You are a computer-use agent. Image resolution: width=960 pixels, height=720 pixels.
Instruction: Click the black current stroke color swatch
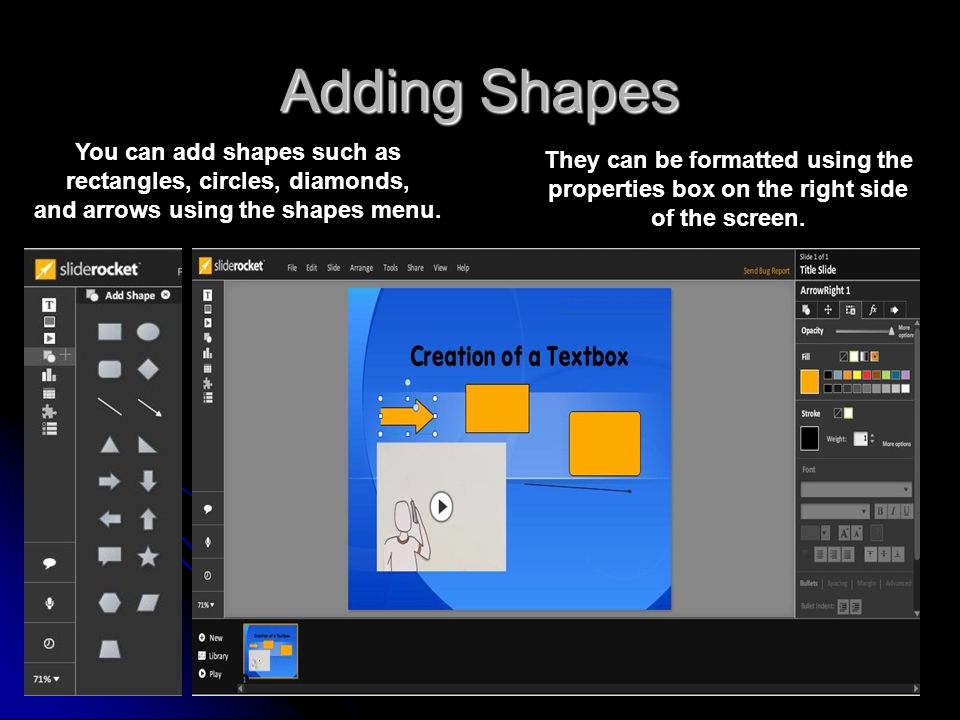809,438
